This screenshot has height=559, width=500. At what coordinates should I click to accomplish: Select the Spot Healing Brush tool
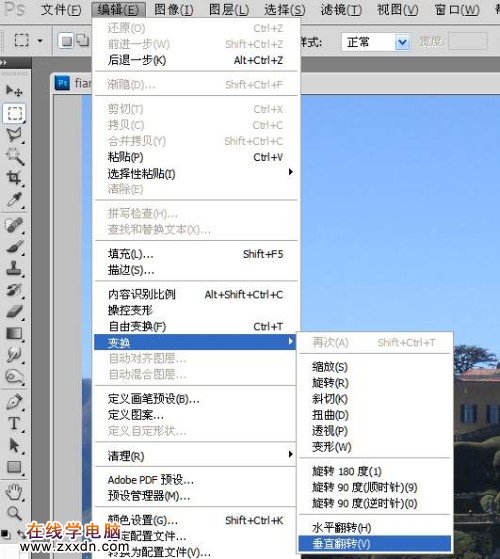coord(14,225)
